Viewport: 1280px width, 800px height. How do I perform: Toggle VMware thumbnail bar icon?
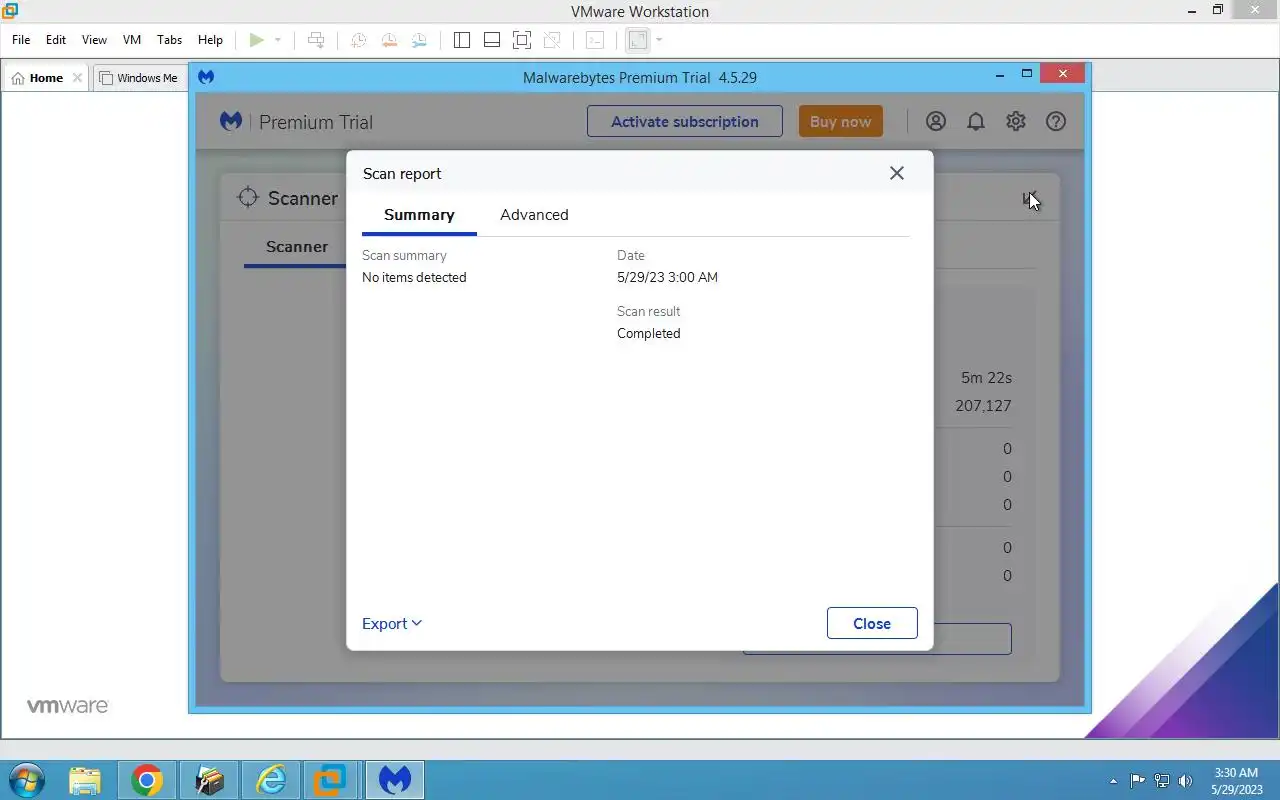492,40
